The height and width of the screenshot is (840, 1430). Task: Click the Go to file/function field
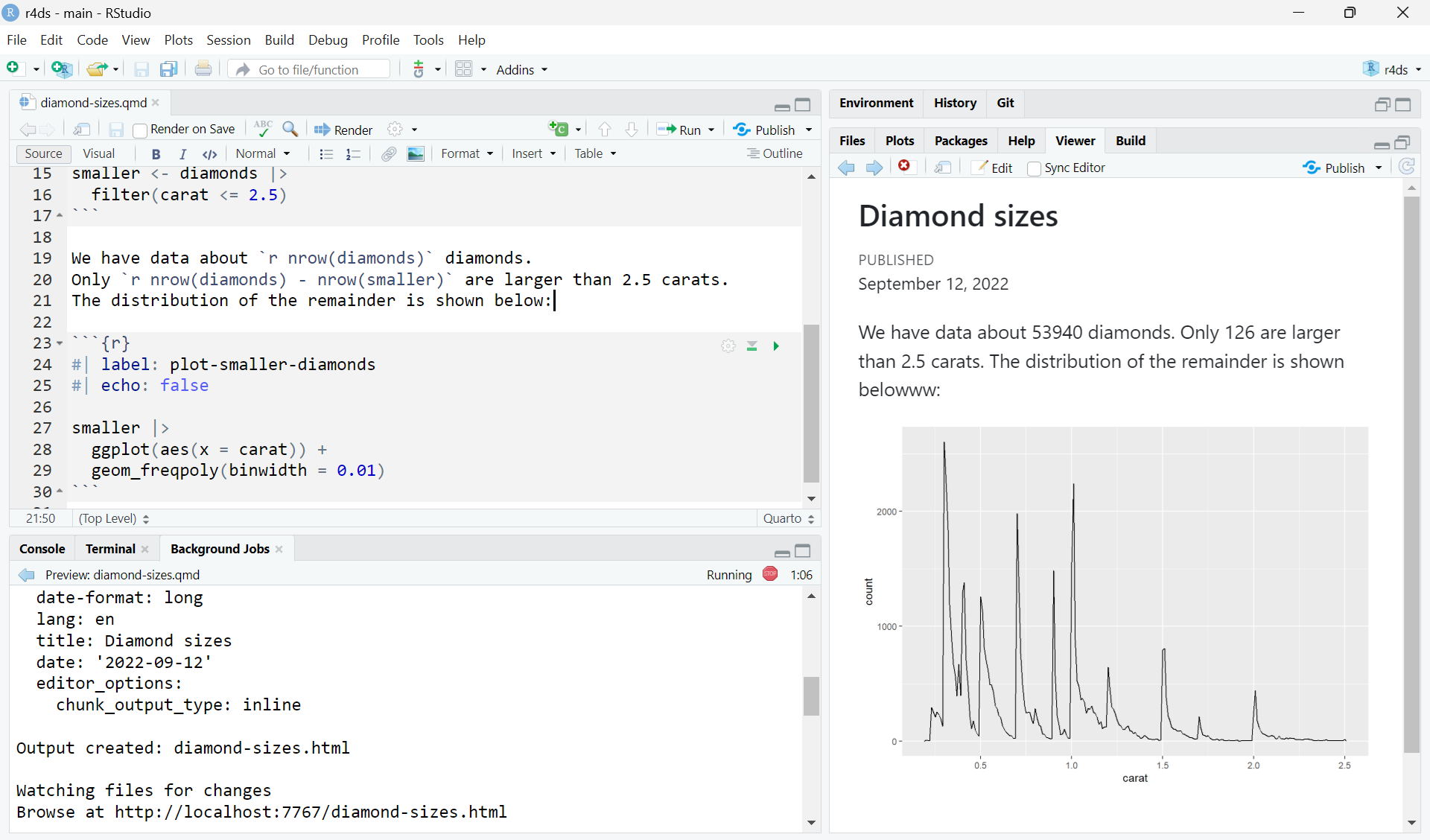(310, 69)
